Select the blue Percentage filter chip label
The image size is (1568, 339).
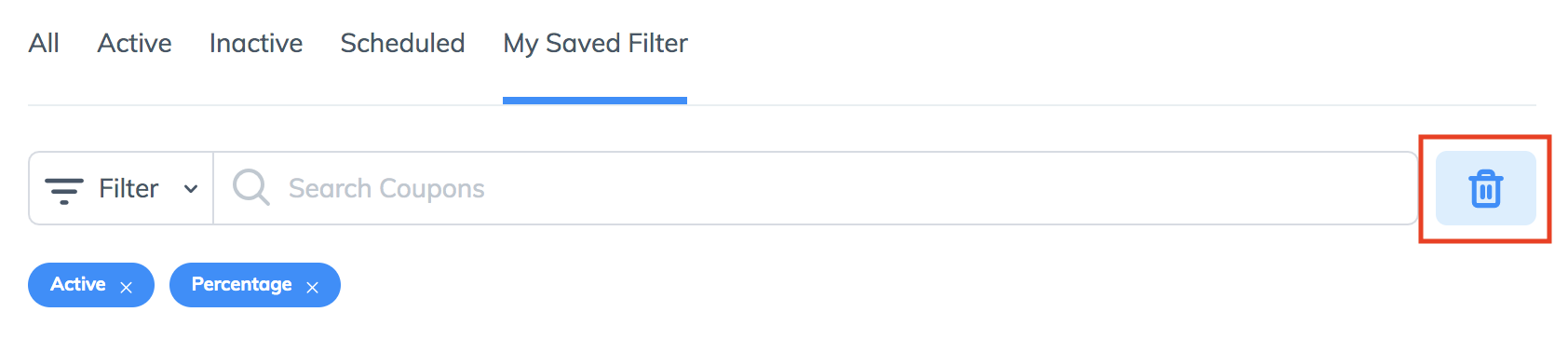[x=242, y=285]
